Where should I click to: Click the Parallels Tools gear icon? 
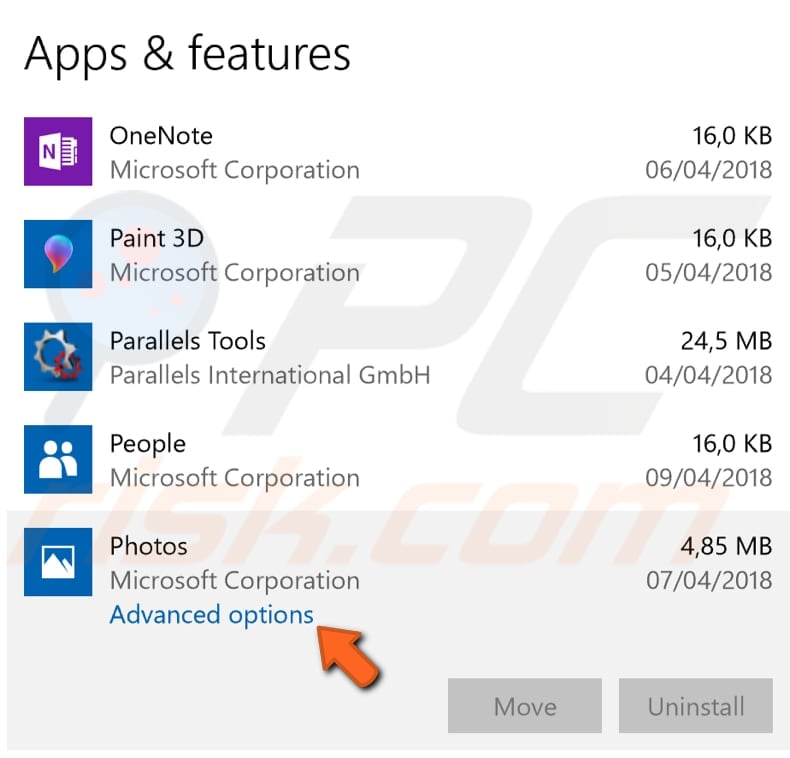58,356
